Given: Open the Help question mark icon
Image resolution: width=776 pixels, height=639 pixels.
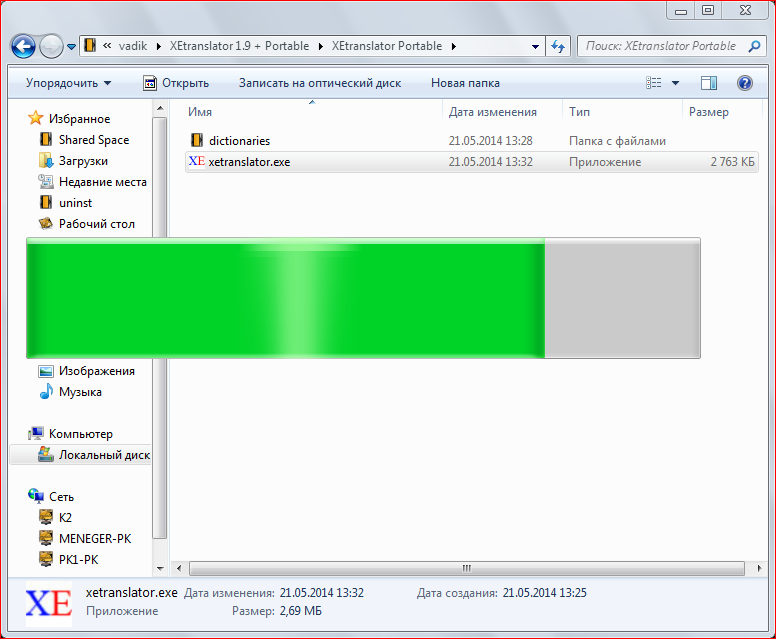Looking at the screenshot, I should coord(744,83).
